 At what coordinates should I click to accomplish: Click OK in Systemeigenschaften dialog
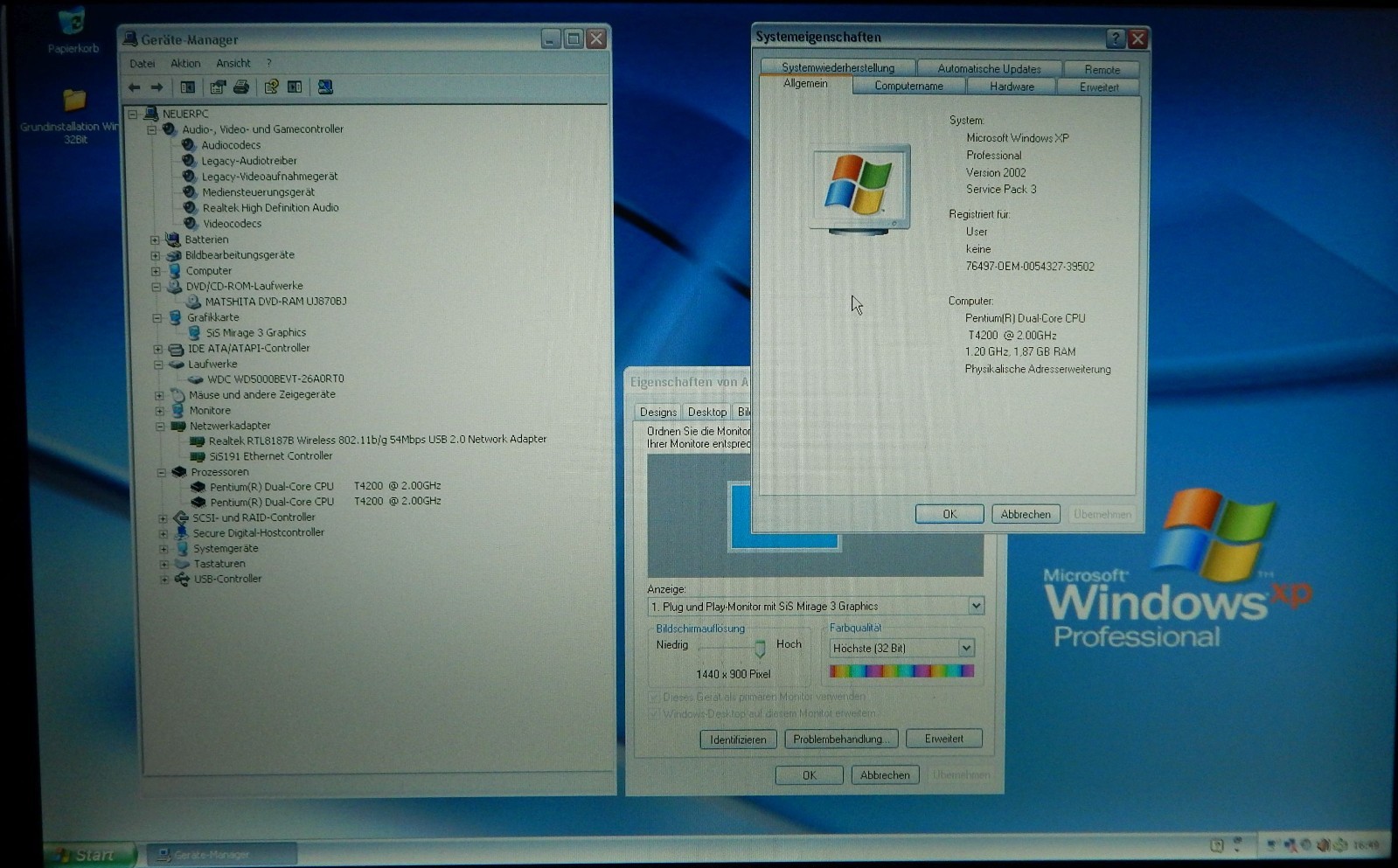pyautogui.click(x=949, y=515)
